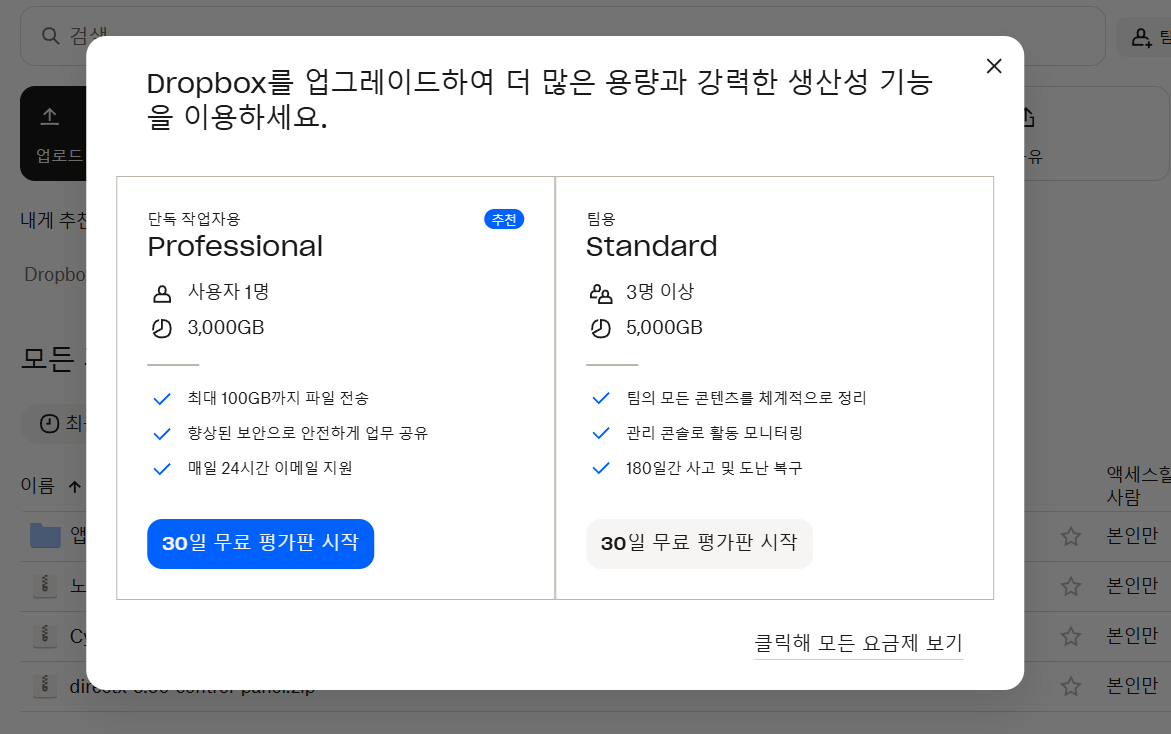Click the storage pie icon by 5,000GB
The width and height of the screenshot is (1171, 734).
coord(600,329)
